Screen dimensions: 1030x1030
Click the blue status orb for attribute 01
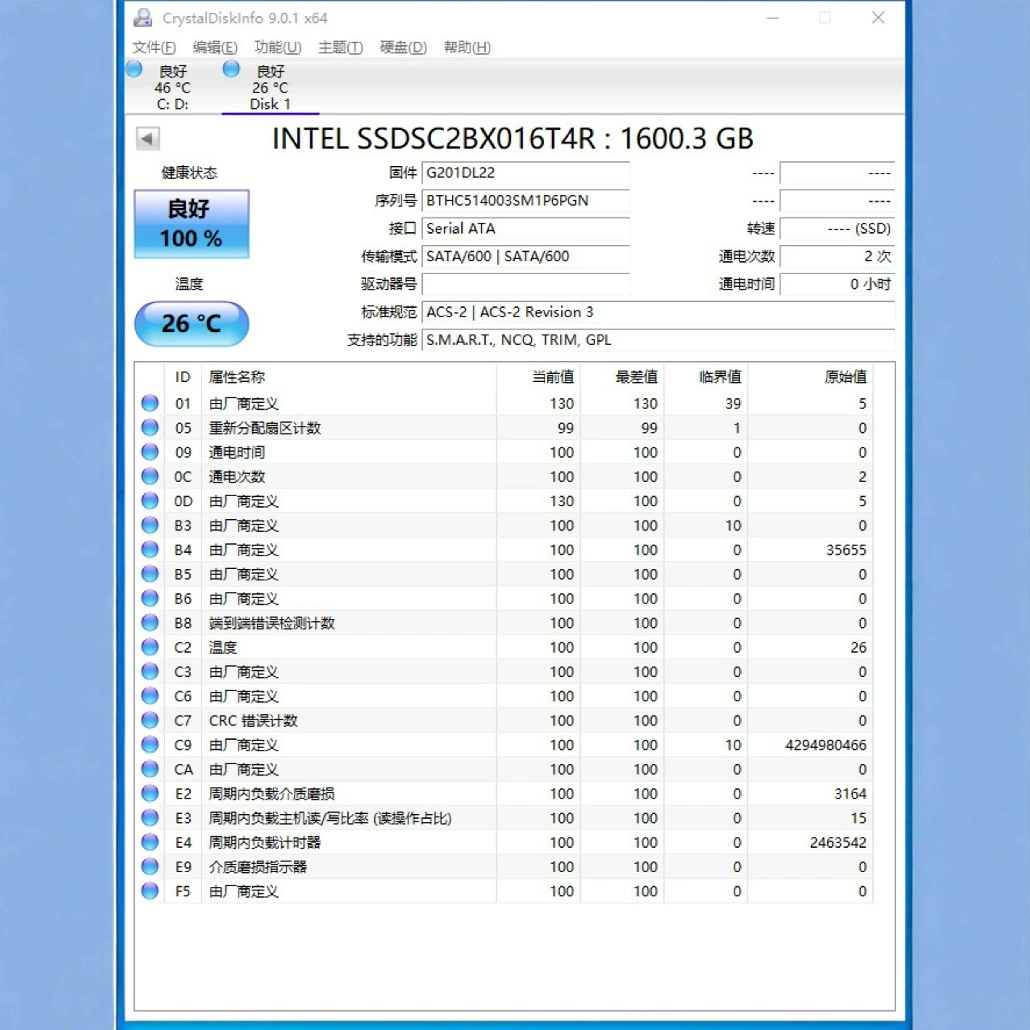(150, 403)
